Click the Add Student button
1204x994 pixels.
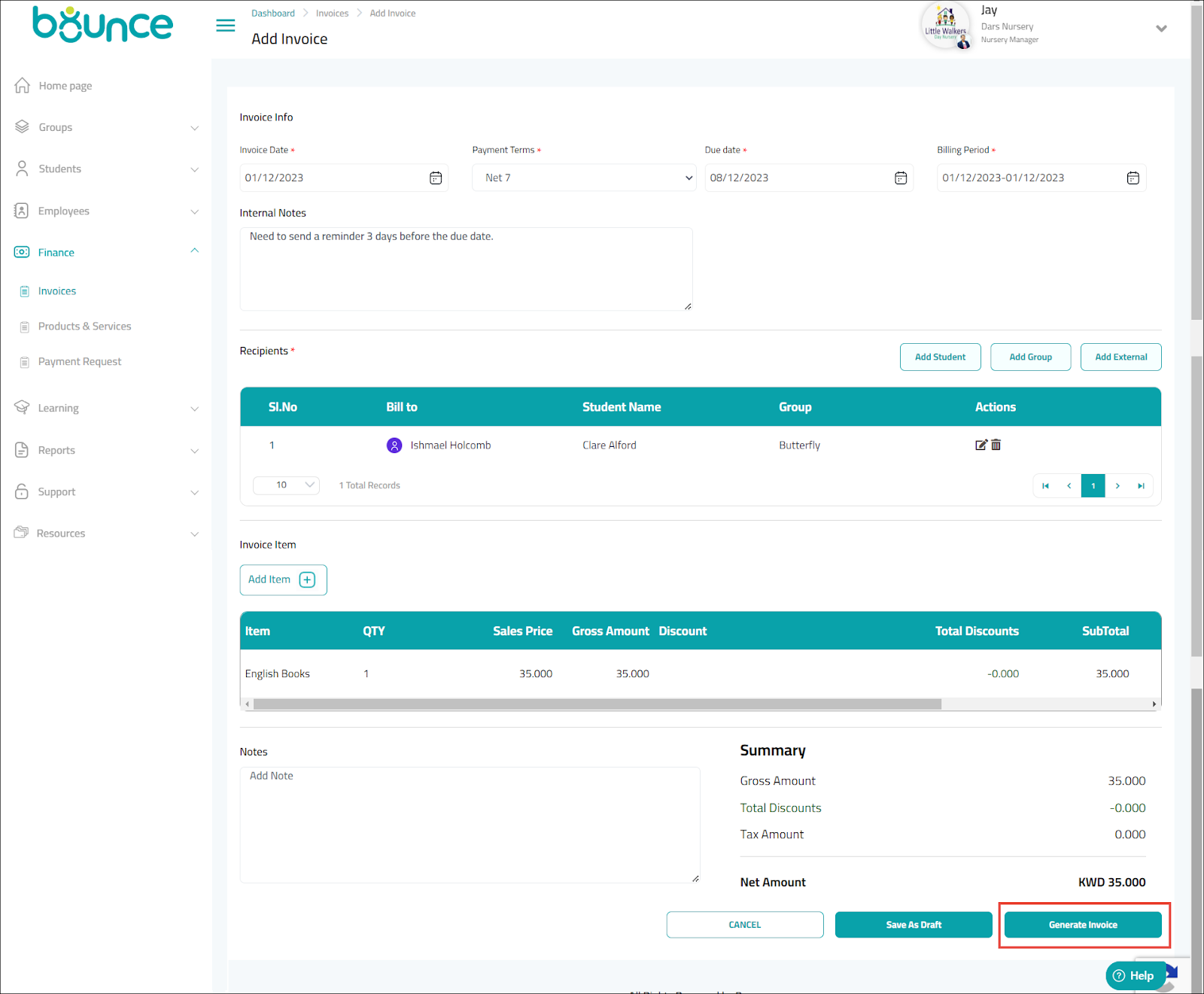click(940, 357)
